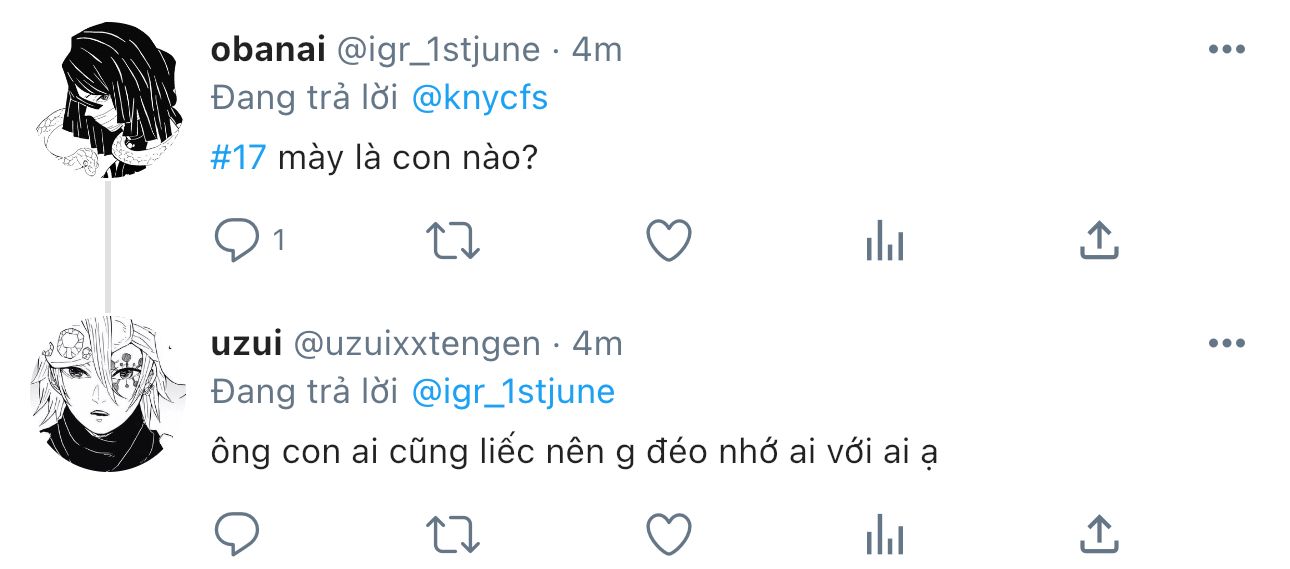This screenshot has height=569, width=1290.
Task: Reply to obanai's tweet
Action: point(237,241)
